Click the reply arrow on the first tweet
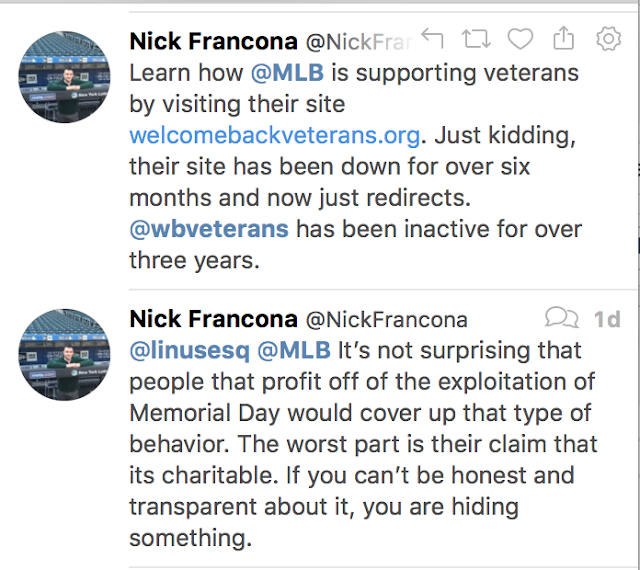The height and width of the screenshot is (570, 640). click(432, 39)
